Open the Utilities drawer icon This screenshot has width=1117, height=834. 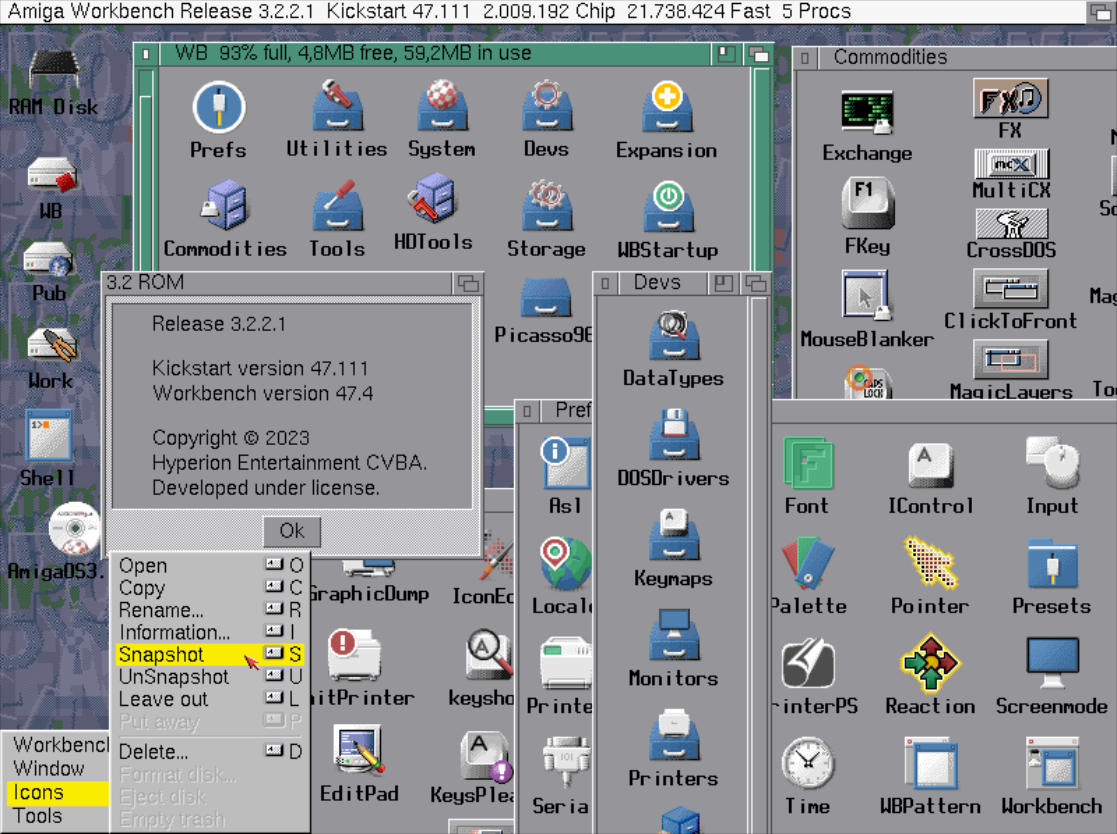(336, 107)
